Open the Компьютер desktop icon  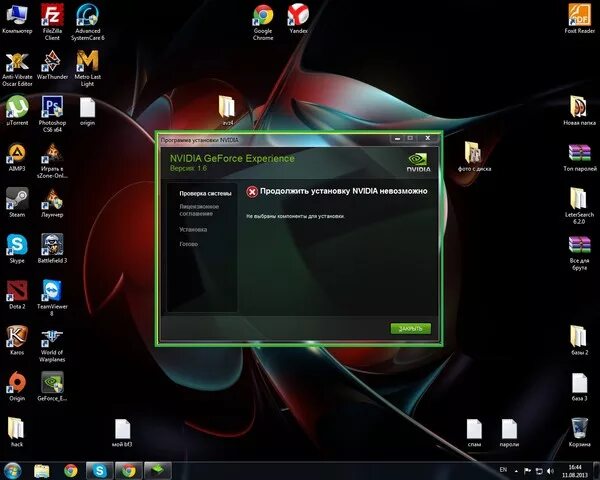17,19
